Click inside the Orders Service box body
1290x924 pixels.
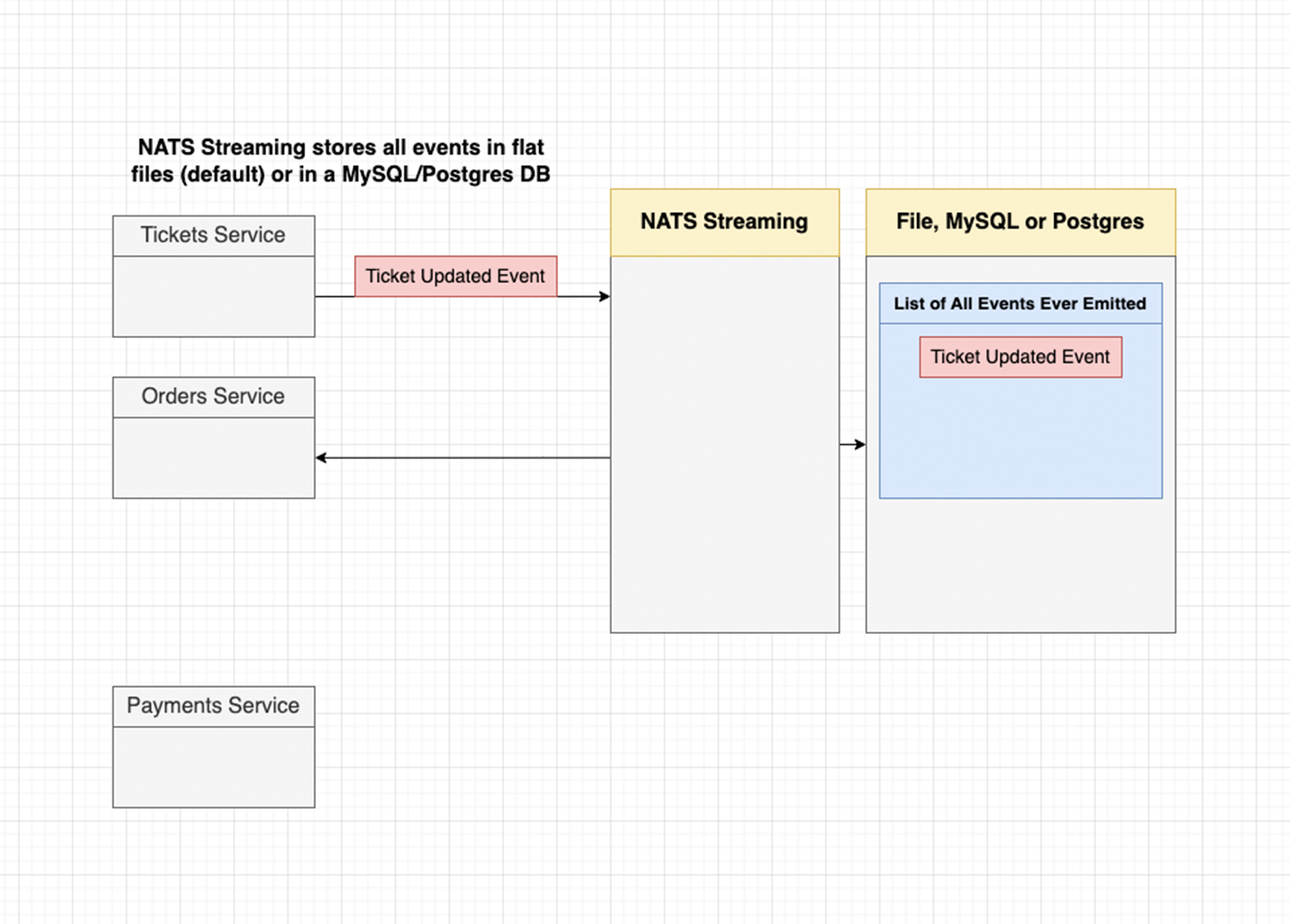coord(213,458)
